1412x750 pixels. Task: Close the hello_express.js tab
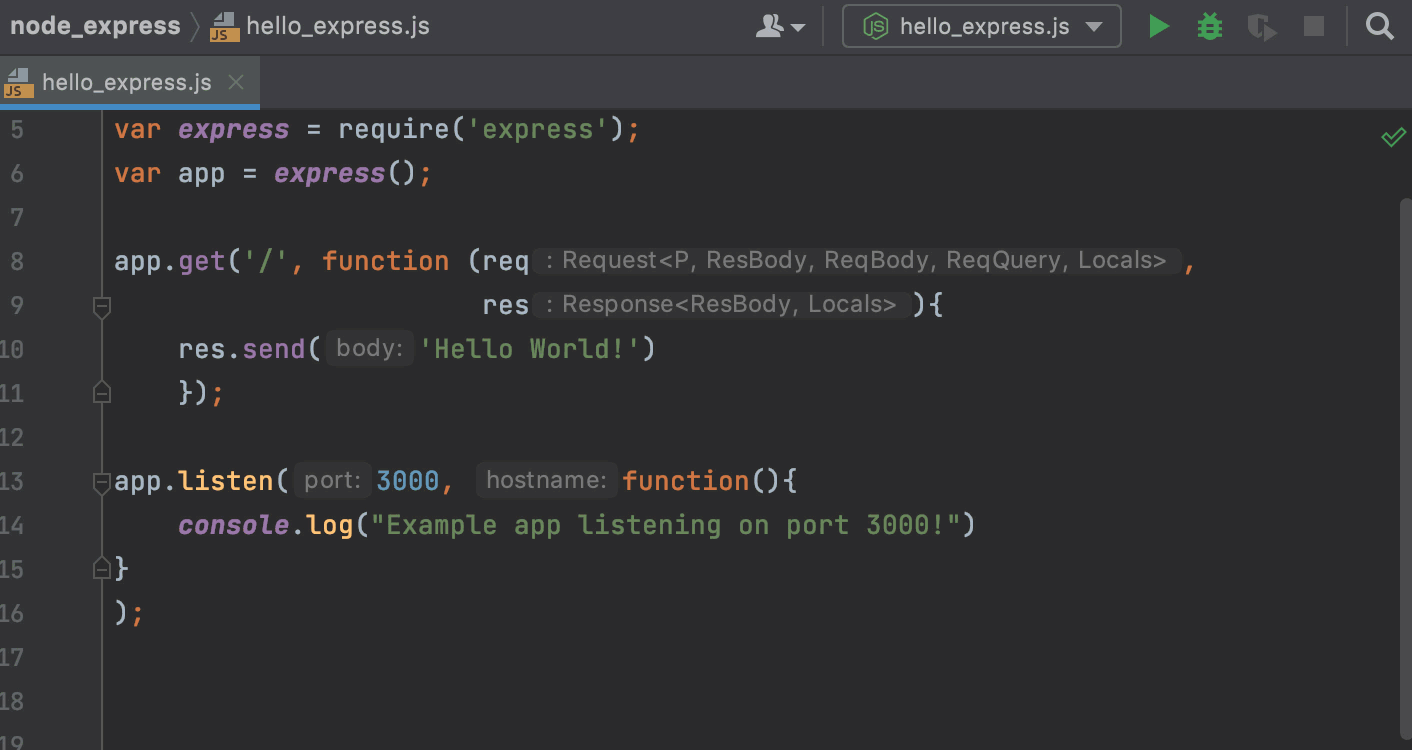tap(236, 82)
